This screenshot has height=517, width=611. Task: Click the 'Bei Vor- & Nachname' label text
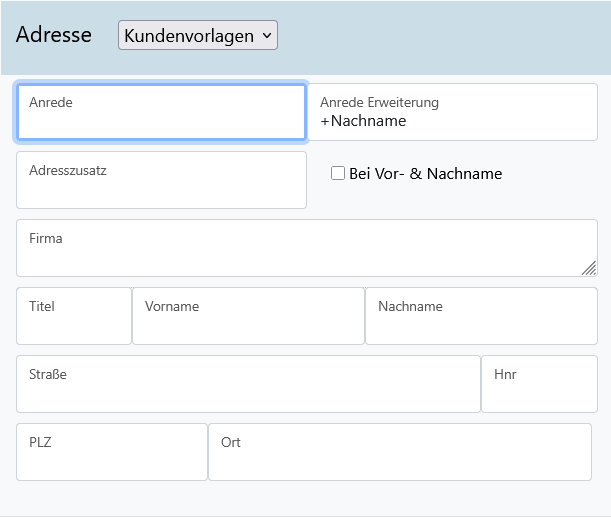click(426, 174)
